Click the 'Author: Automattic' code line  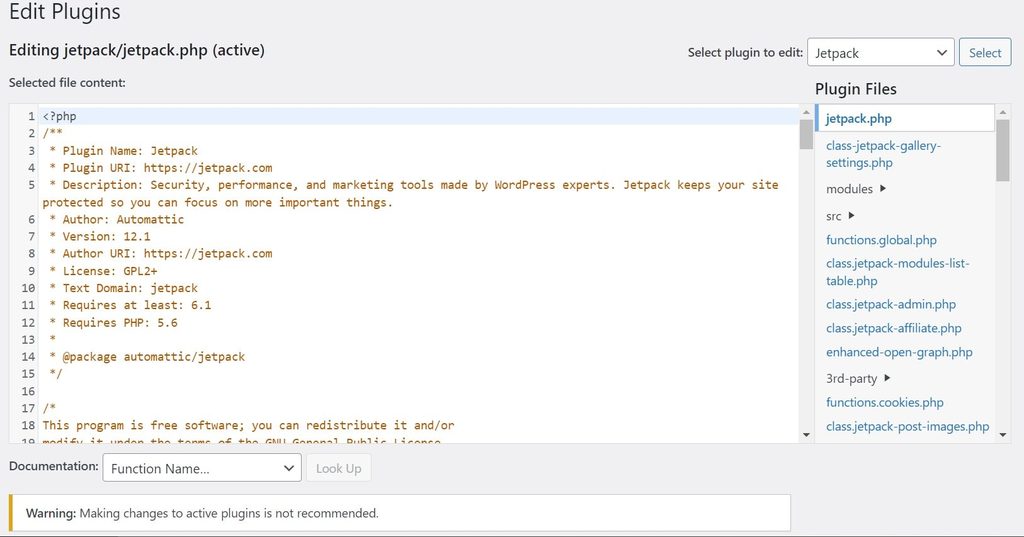click(x=116, y=220)
